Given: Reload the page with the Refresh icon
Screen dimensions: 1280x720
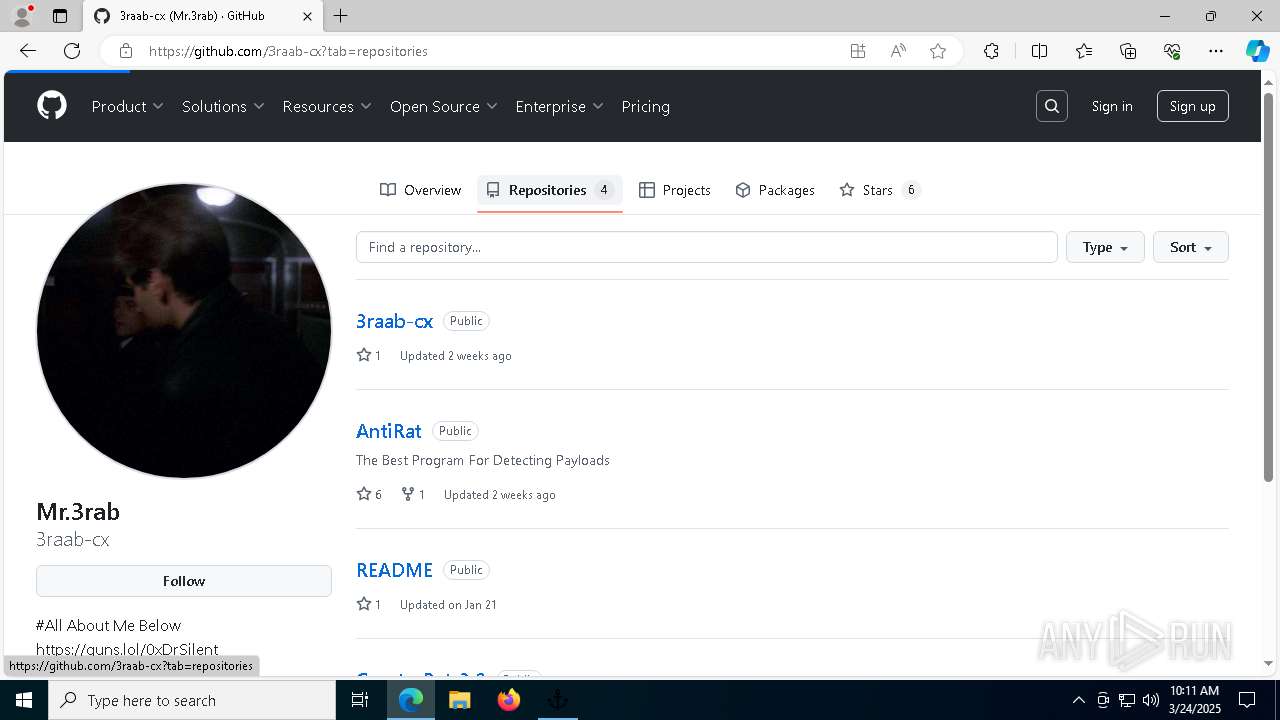Looking at the screenshot, I should (x=72, y=51).
